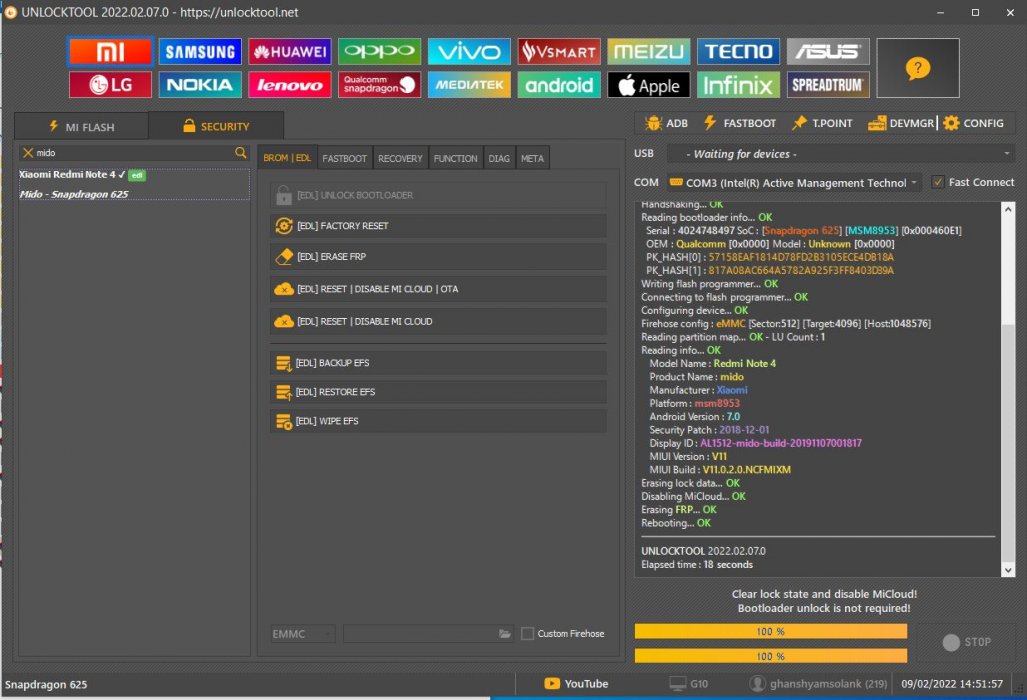1027x700 pixels.
Task: Select the Spreadtrum logo
Action: 828,84
